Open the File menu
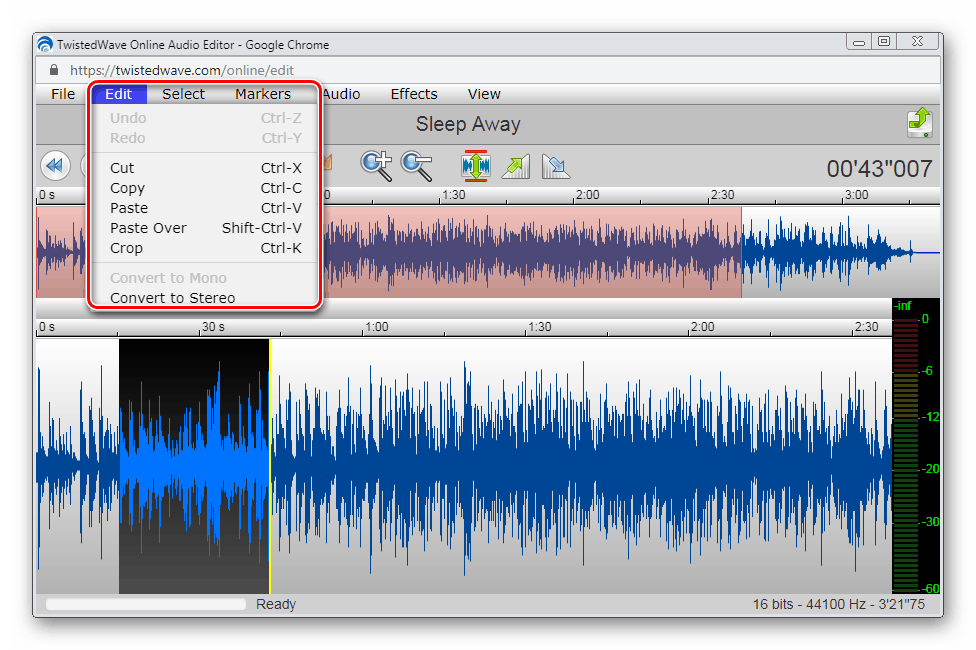The image size is (976, 650). pyautogui.click(x=63, y=94)
